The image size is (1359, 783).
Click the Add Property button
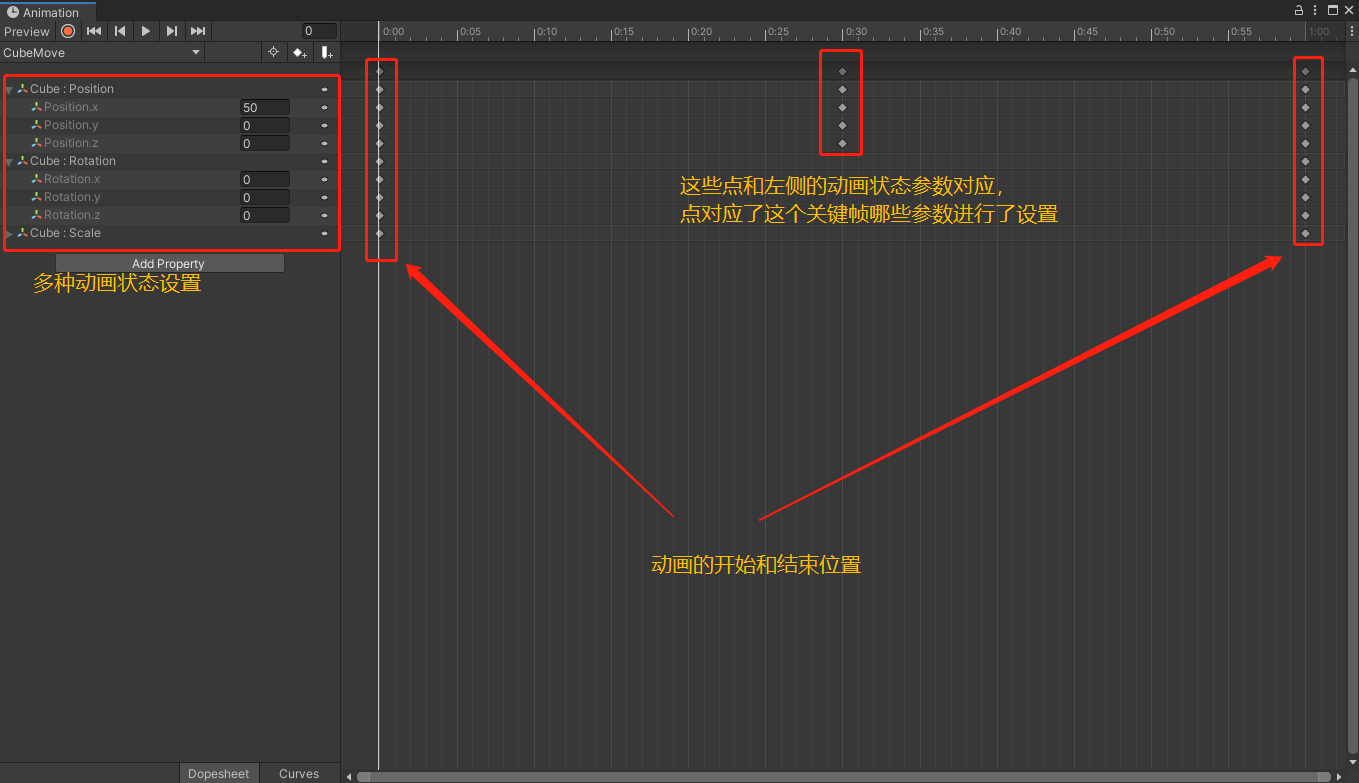pos(169,264)
